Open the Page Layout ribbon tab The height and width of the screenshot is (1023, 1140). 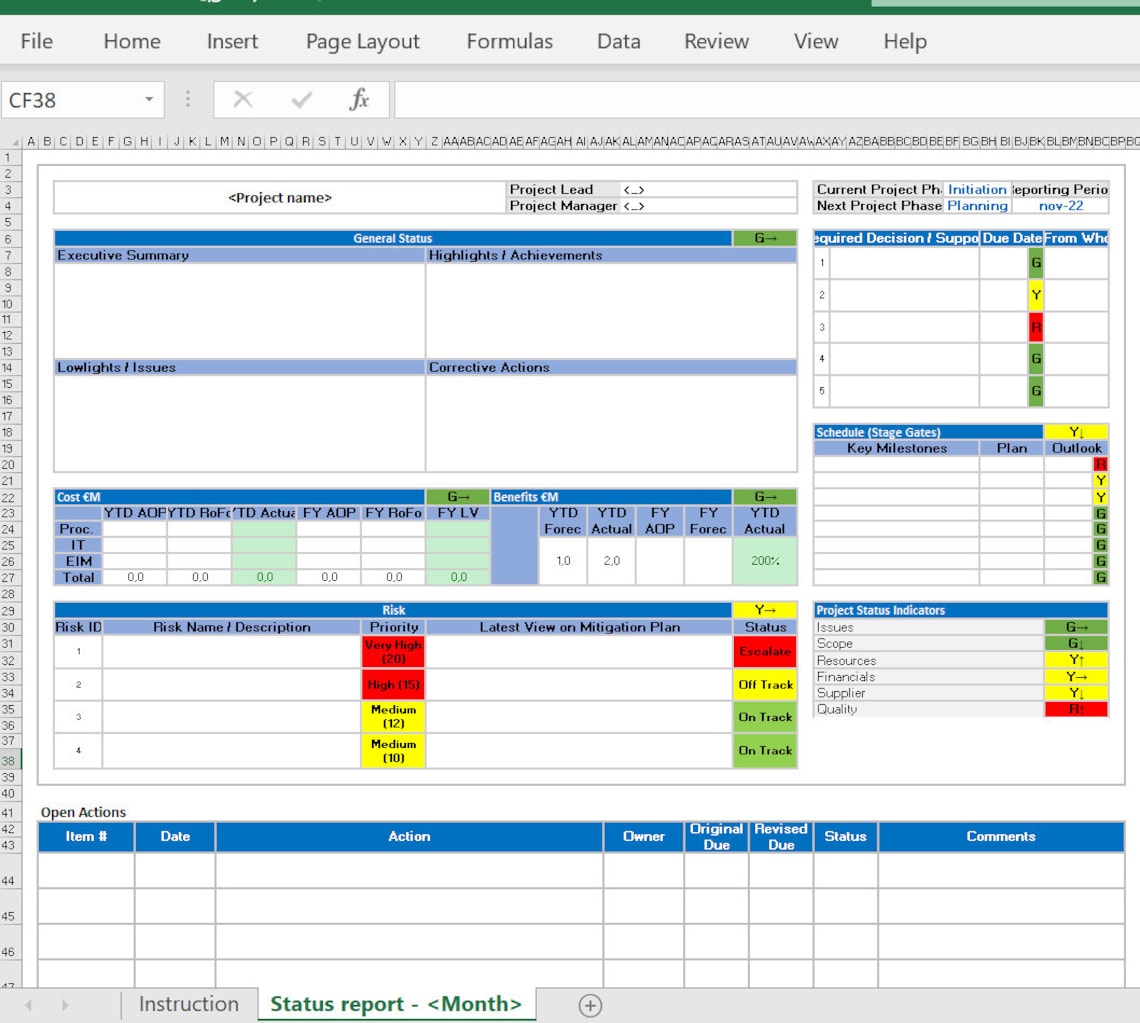(362, 41)
